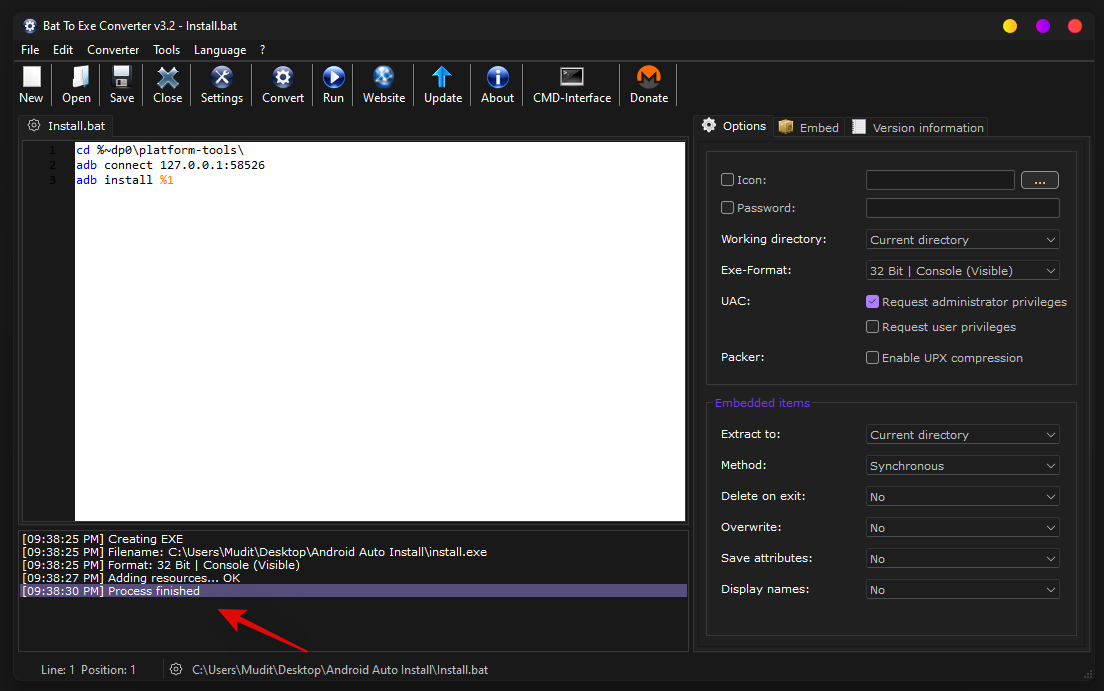1104x691 pixels.
Task: Expand the Exe-Format dropdown
Action: [x=962, y=271]
